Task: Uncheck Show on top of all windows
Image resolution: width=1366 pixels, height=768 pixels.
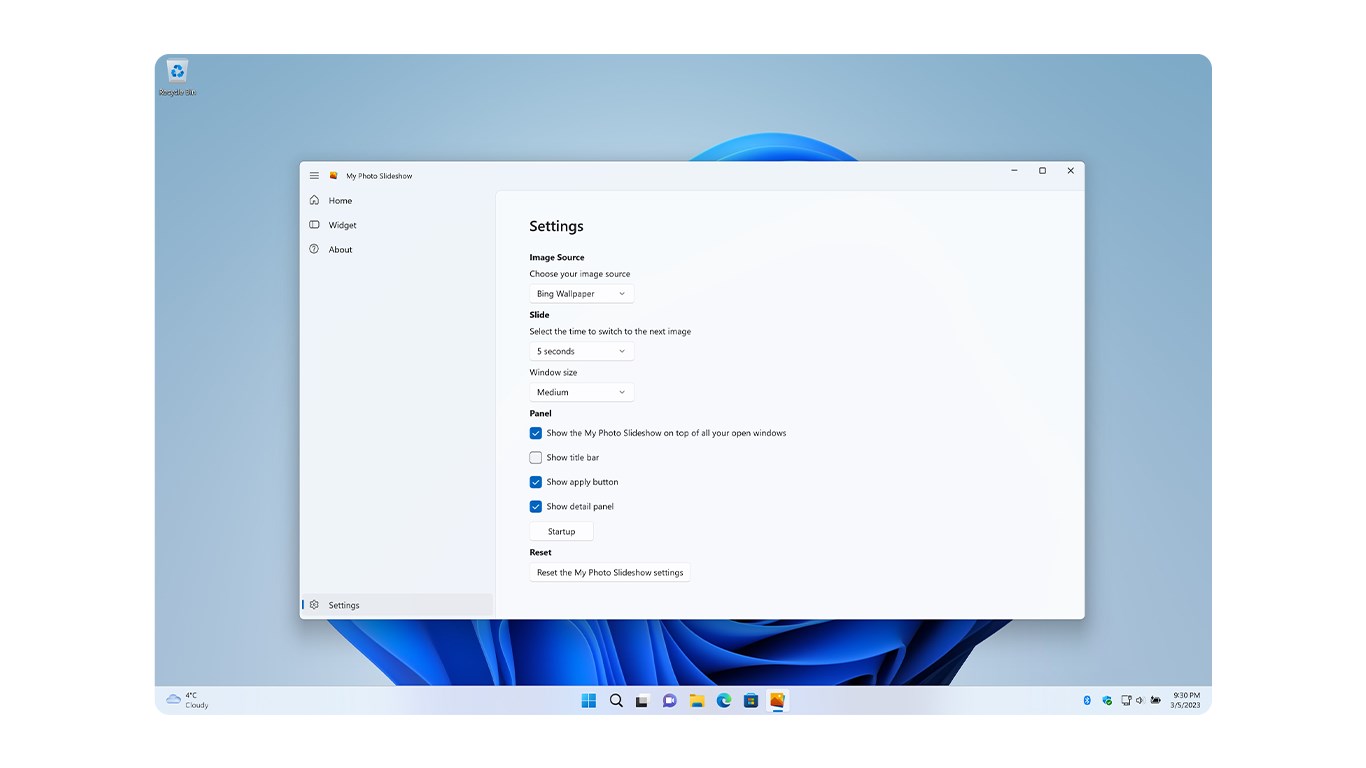Action: coord(536,433)
